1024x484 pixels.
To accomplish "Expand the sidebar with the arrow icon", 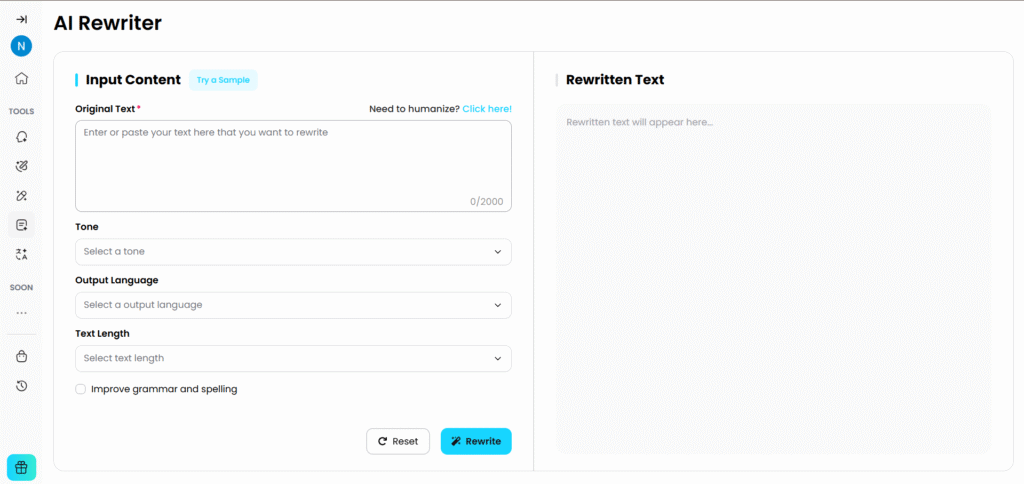I will click(x=22, y=20).
